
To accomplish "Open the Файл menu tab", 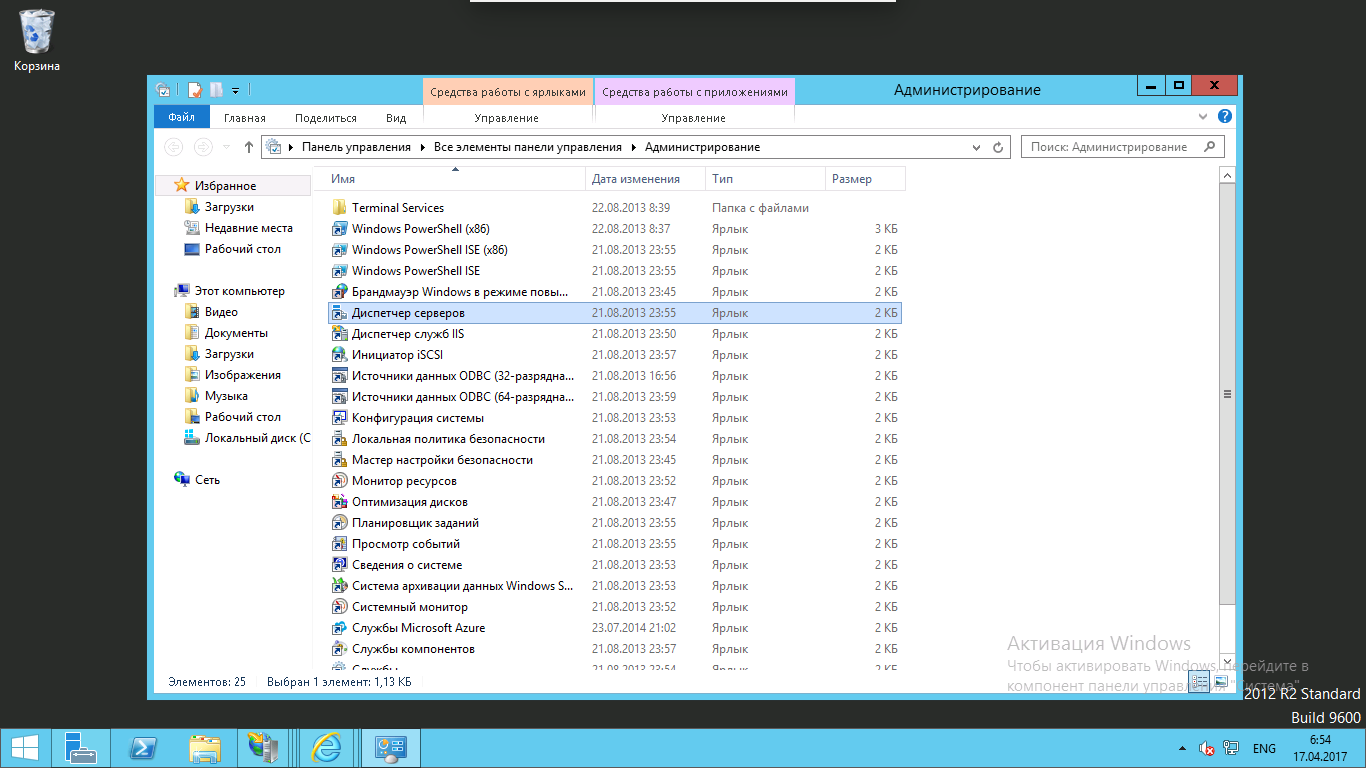I will [181, 117].
